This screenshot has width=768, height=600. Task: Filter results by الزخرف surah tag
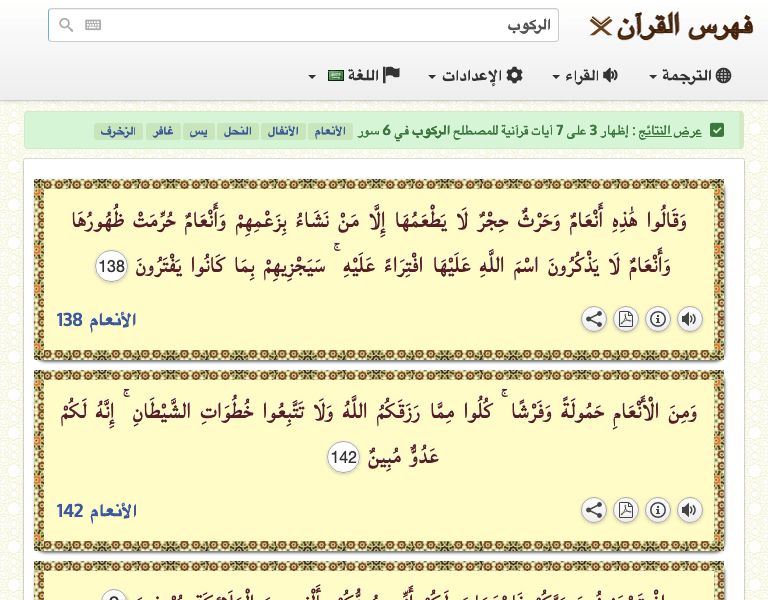point(118,131)
